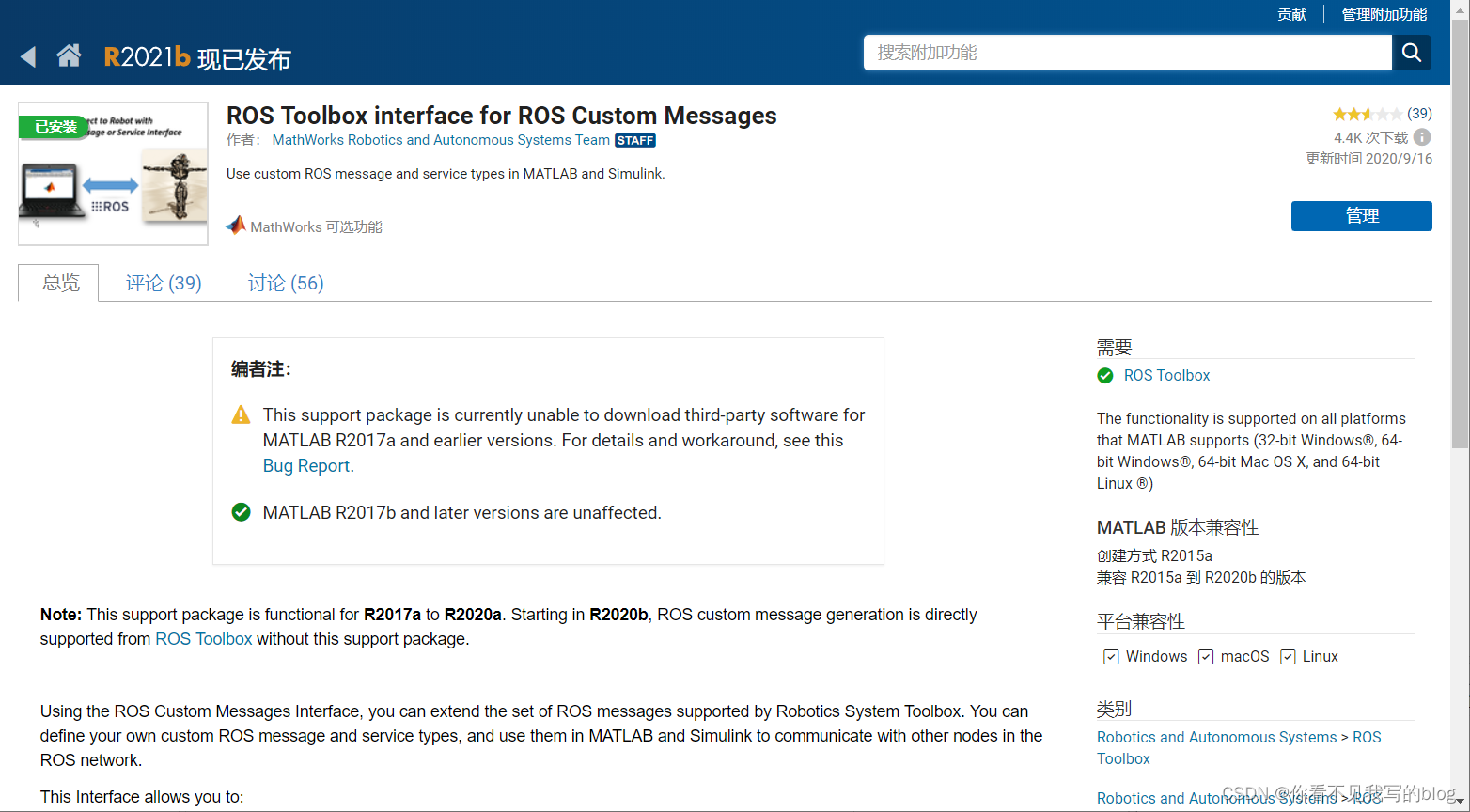This screenshot has height=812, width=1470.
Task: Click the search magnifier button
Action: [x=1411, y=53]
